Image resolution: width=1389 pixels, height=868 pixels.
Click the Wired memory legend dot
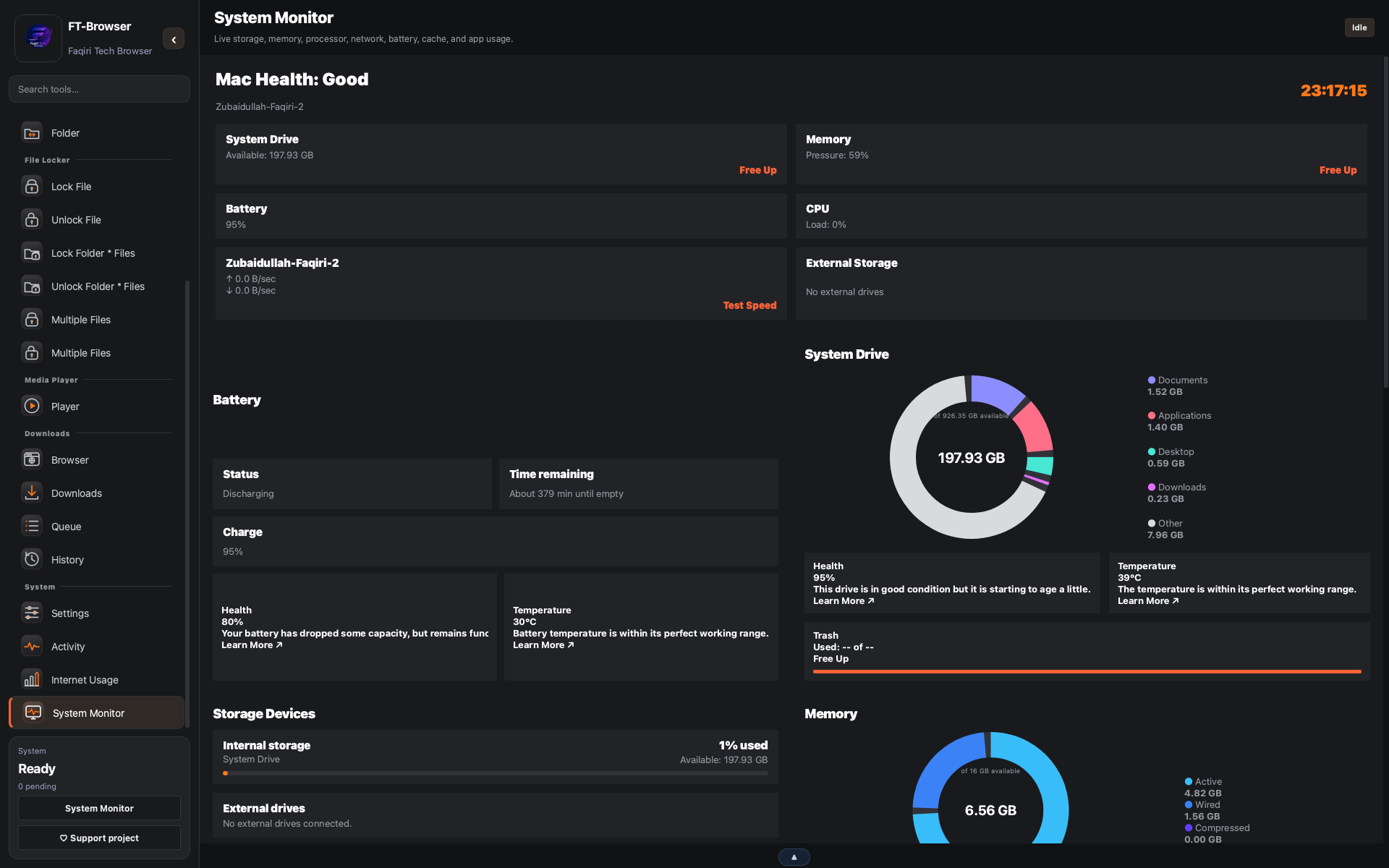(1189, 804)
